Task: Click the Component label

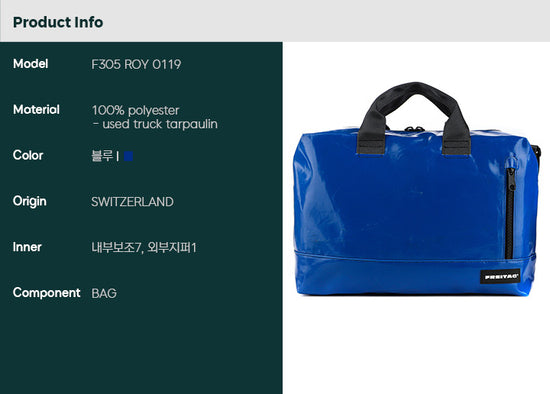Action: pos(47,293)
